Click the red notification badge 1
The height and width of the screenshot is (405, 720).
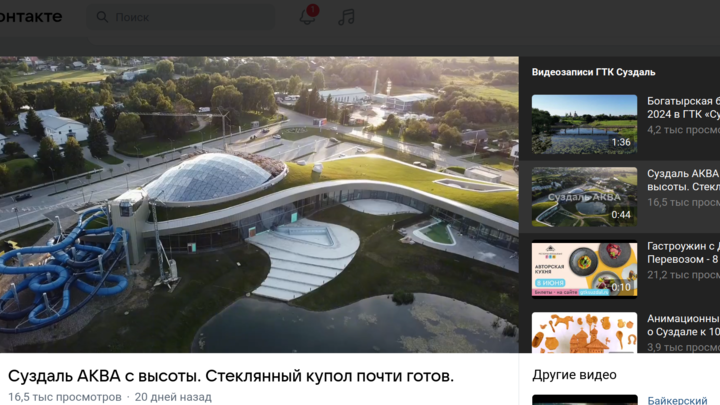(313, 10)
